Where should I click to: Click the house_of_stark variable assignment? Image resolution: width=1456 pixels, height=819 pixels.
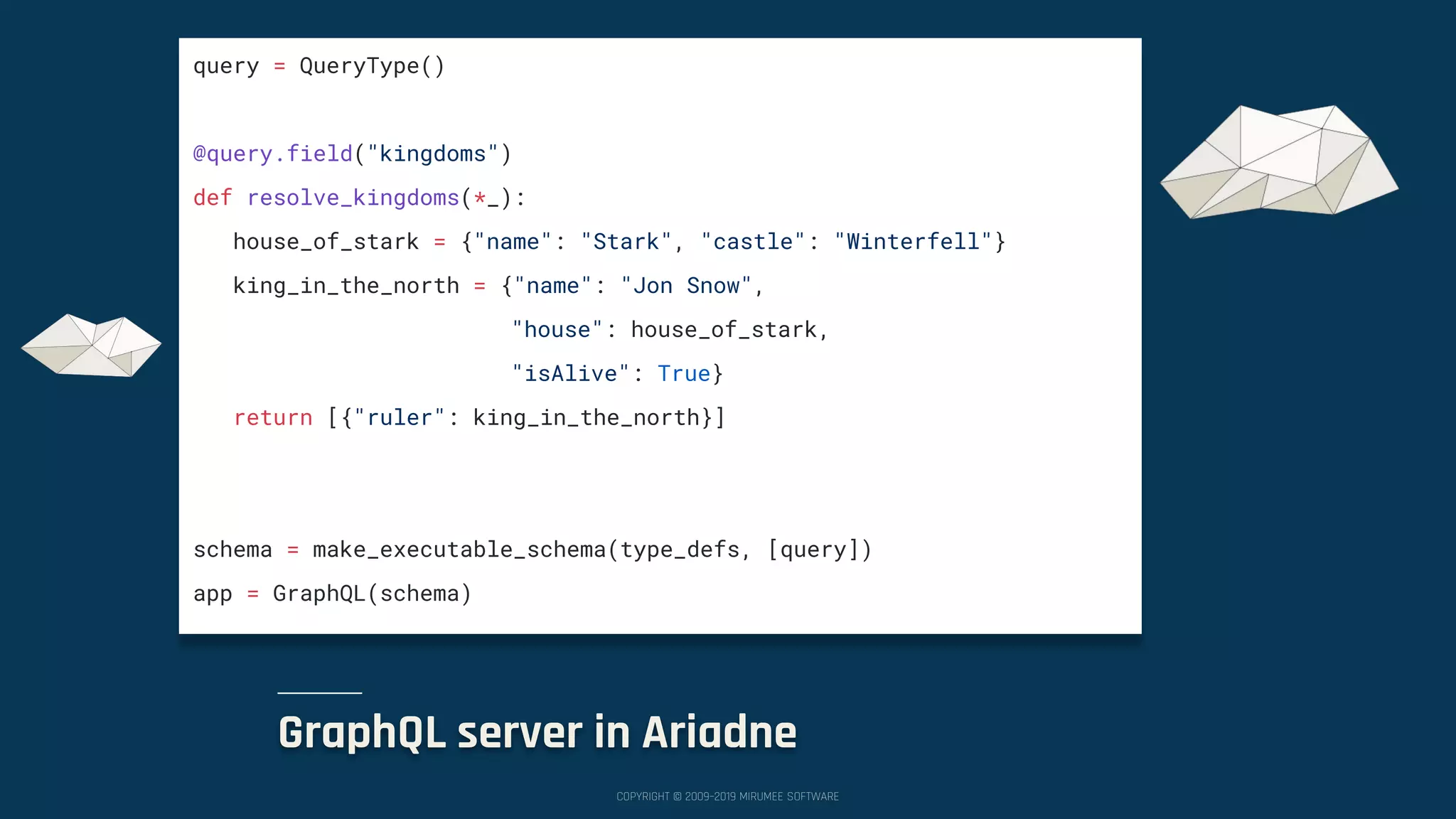[x=326, y=242]
